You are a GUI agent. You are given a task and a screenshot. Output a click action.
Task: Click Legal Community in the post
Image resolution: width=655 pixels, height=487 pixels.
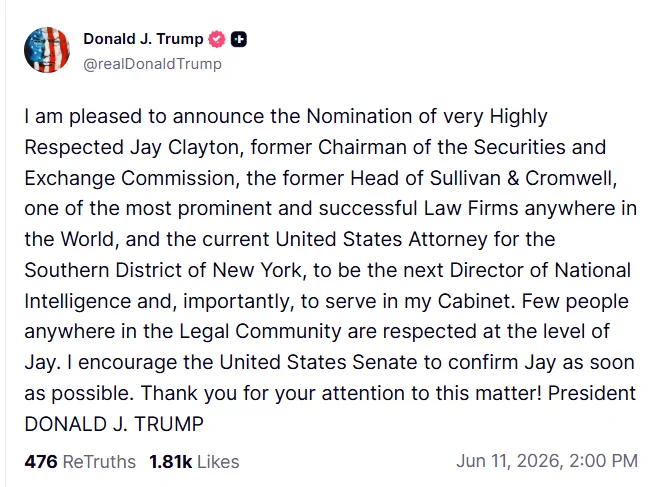(x=261, y=332)
